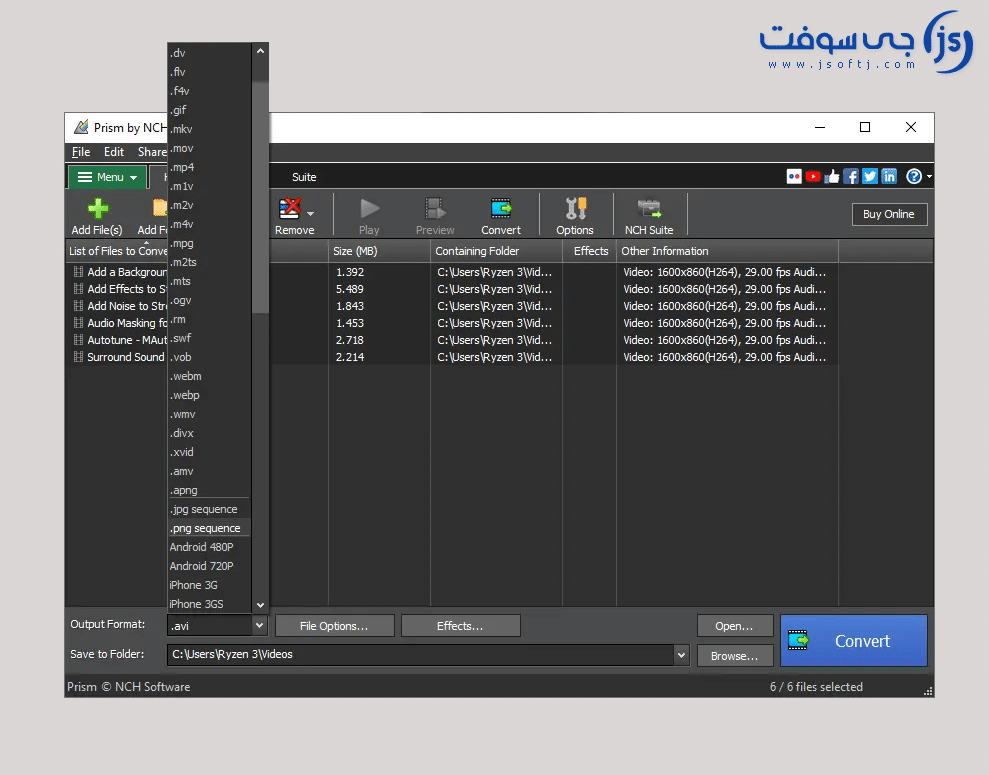Screen dimensions: 989x775
Task: Click the Facebook share icon
Action: (x=851, y=177)
